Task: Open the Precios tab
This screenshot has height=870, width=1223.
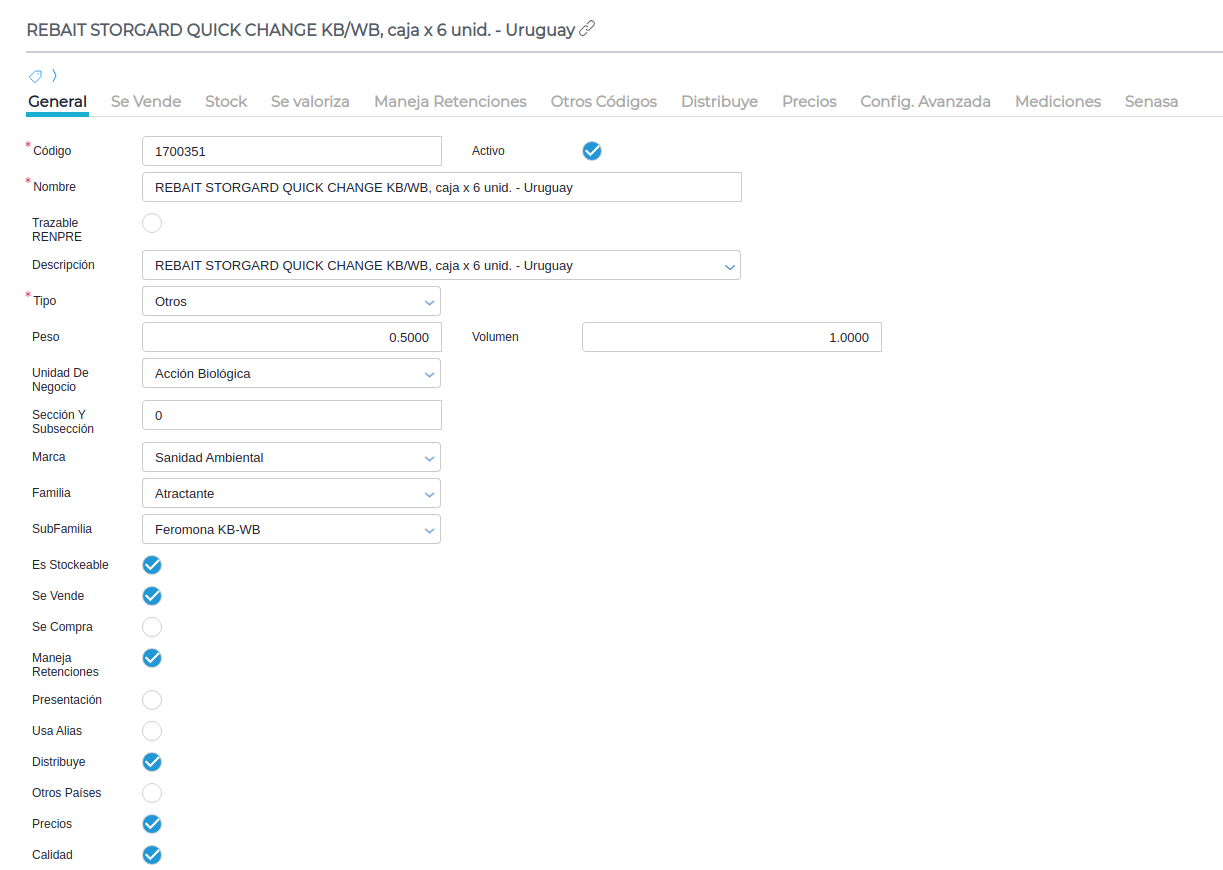Action: click(x=809, y=101)
